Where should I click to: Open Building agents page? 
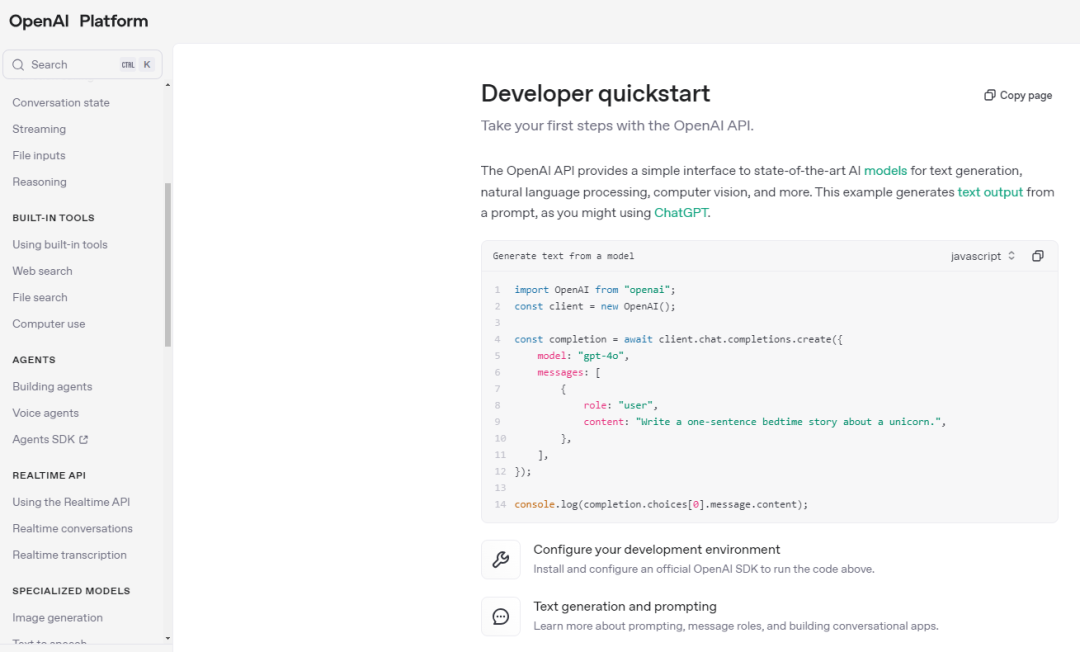(x=52, y=386)
